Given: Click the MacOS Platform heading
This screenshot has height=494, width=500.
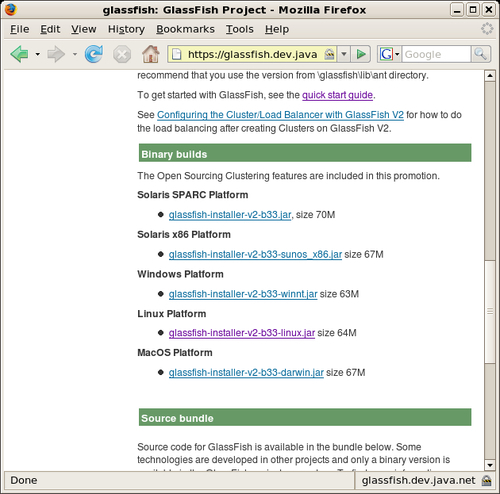Looking at the screenshot, I should tap(175, 353).
